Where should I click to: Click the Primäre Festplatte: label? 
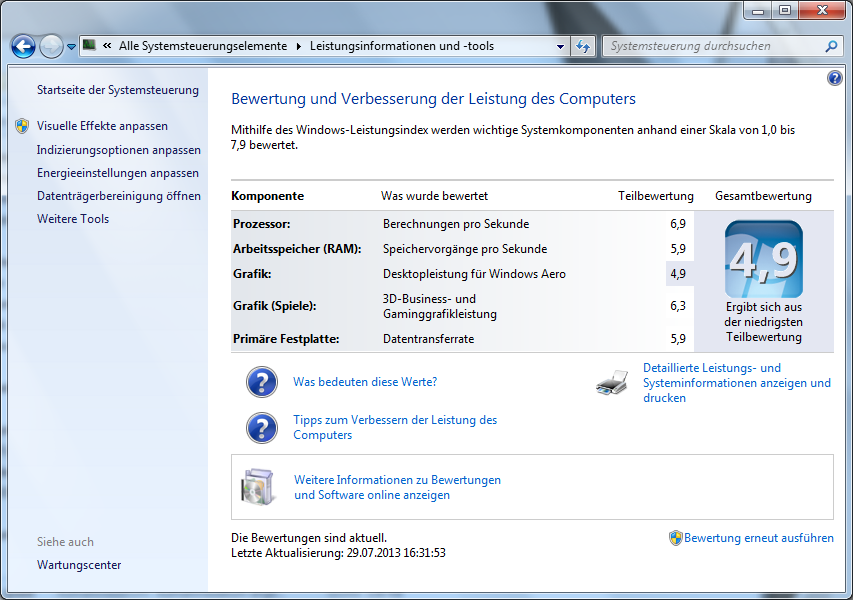click(286, 339)
